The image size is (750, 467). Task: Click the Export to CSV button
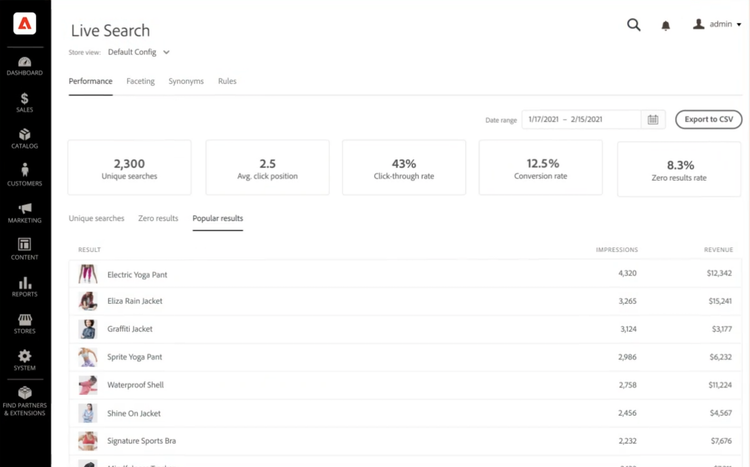[x=709, y=120]
